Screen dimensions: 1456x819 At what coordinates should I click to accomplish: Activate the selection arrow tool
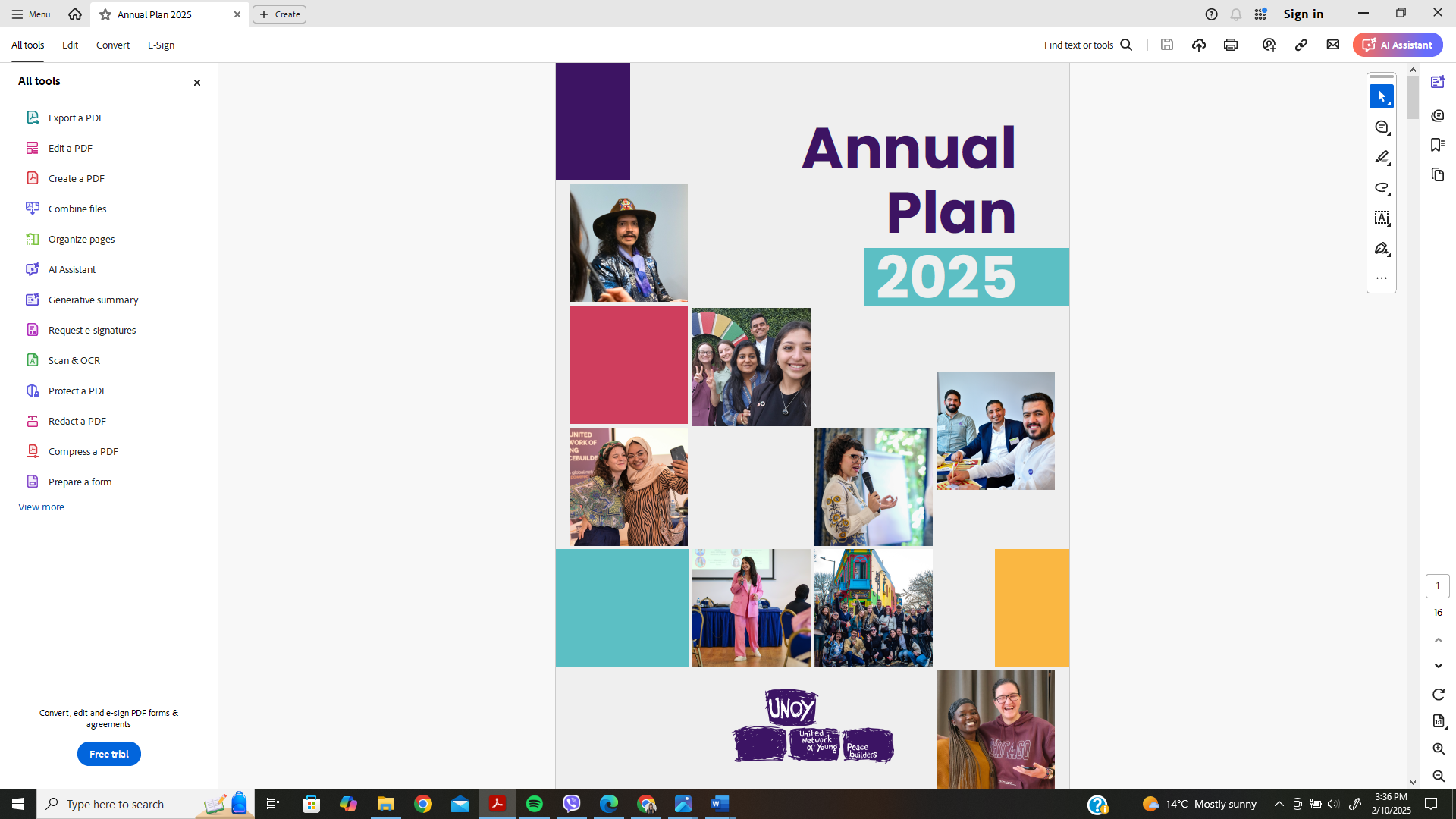pyautogui.click(x=1382, y=97)
